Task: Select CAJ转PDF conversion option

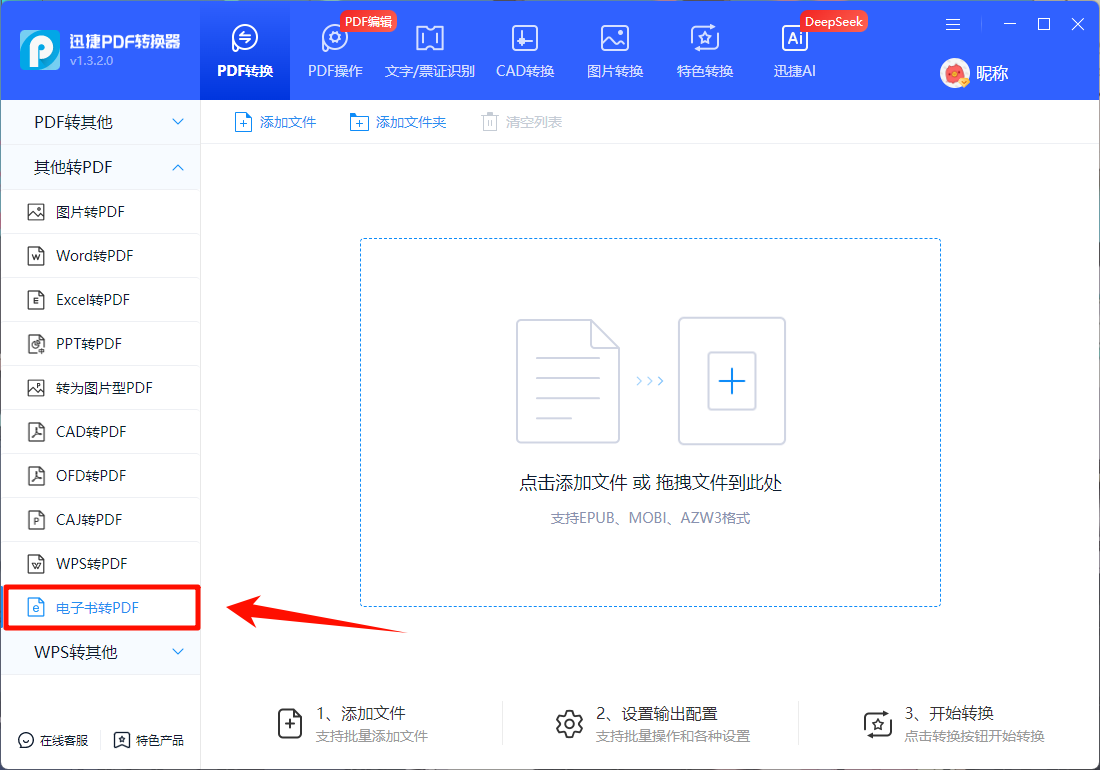Action: (100, 519)
